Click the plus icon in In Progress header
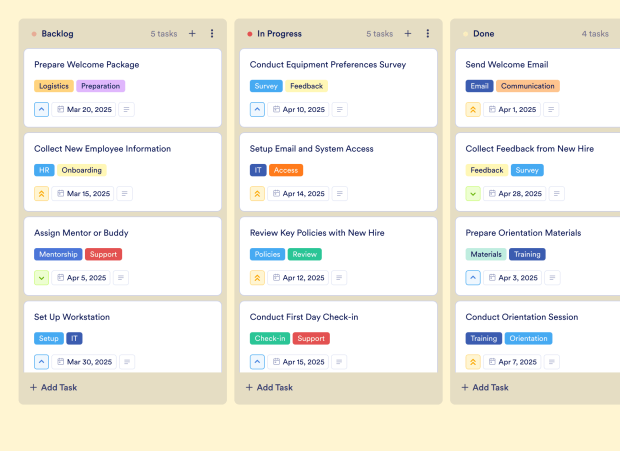 point(408,34)
